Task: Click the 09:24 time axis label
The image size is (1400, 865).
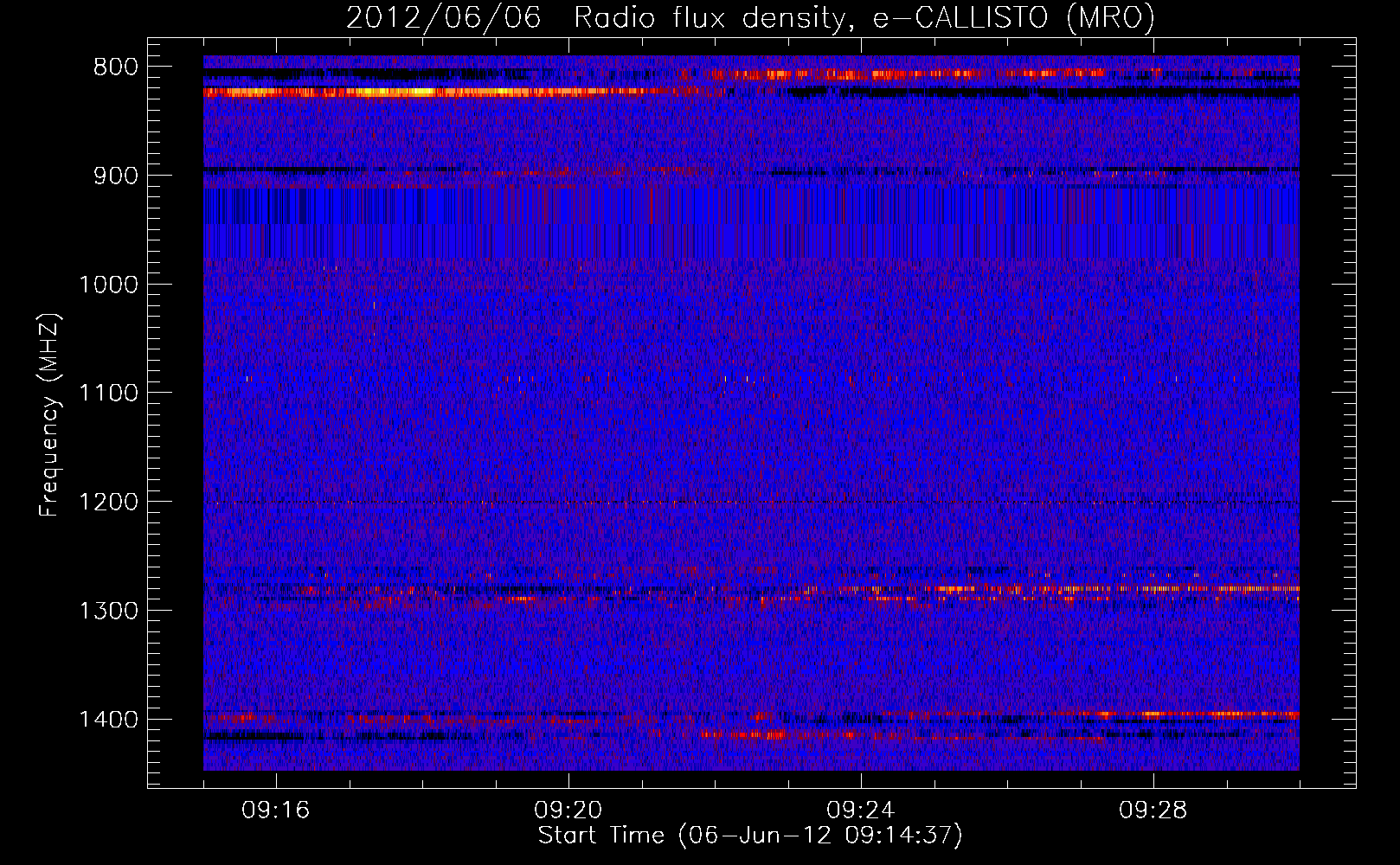Action: coord(861,811)
